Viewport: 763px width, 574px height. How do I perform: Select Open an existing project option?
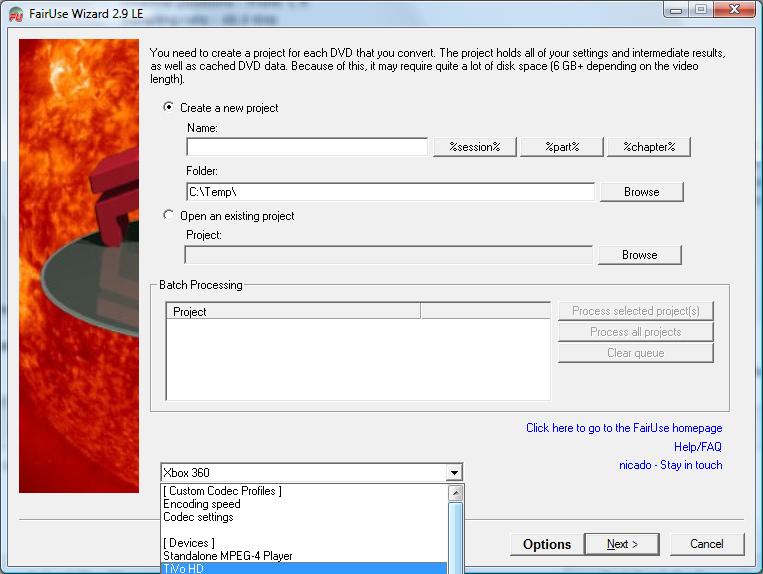[x=168, y=215]
